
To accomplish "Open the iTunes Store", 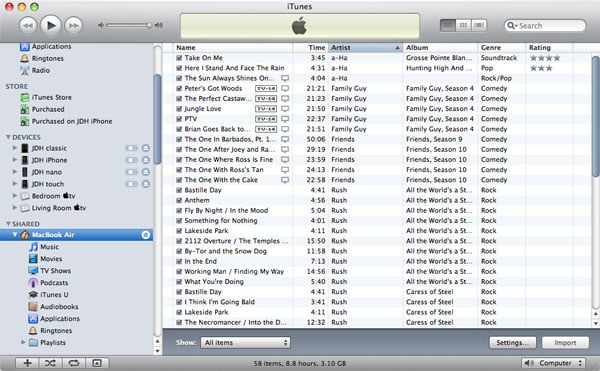I will 46,97.
